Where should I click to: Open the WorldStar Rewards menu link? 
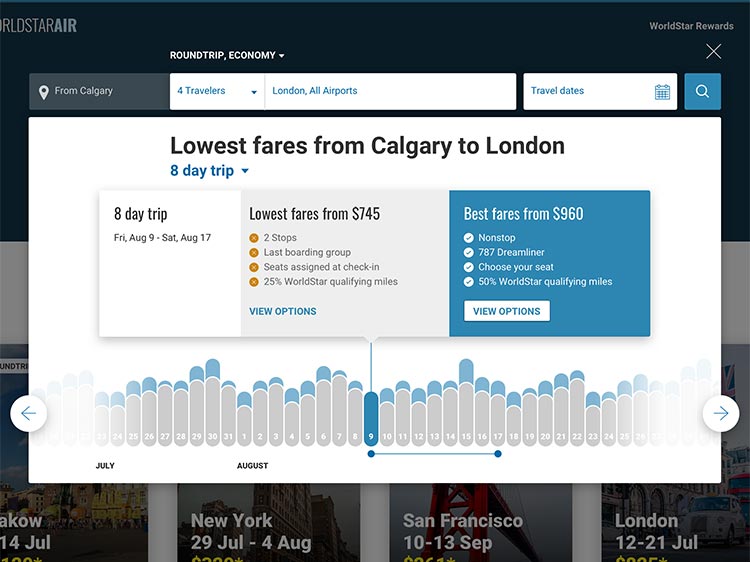pos(691,26)
